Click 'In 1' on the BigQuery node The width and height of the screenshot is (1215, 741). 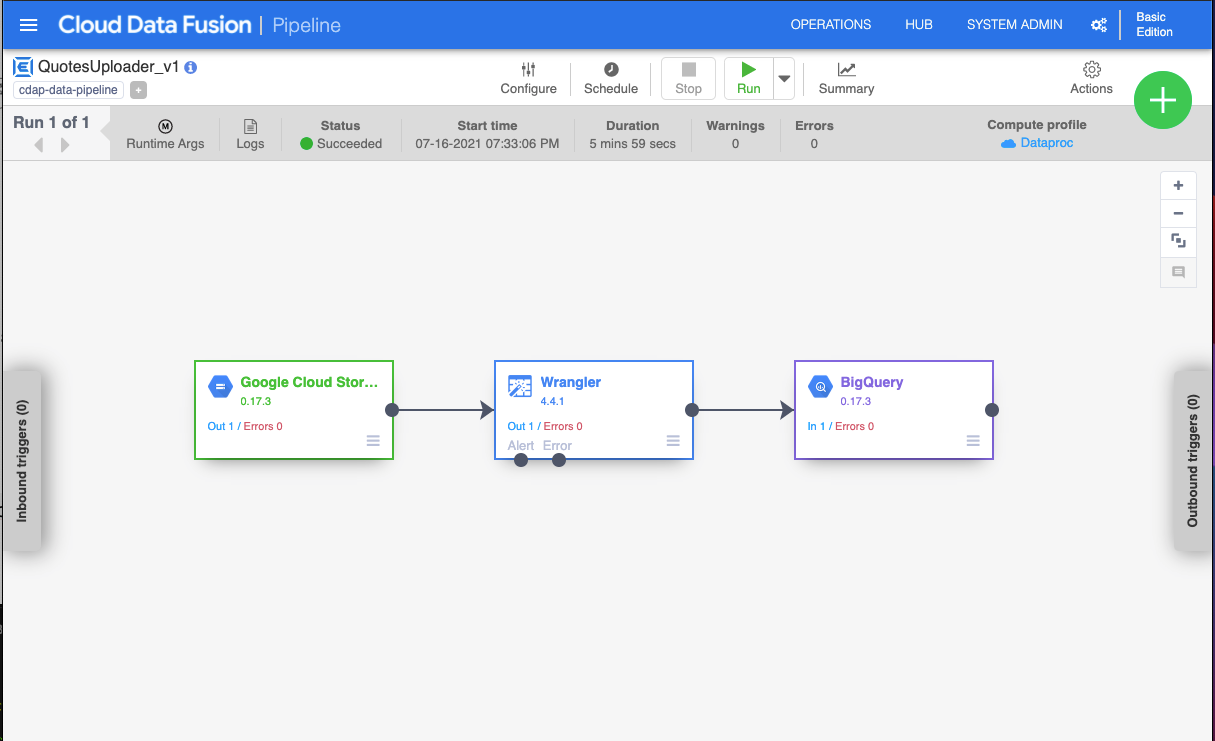(816, 427)
